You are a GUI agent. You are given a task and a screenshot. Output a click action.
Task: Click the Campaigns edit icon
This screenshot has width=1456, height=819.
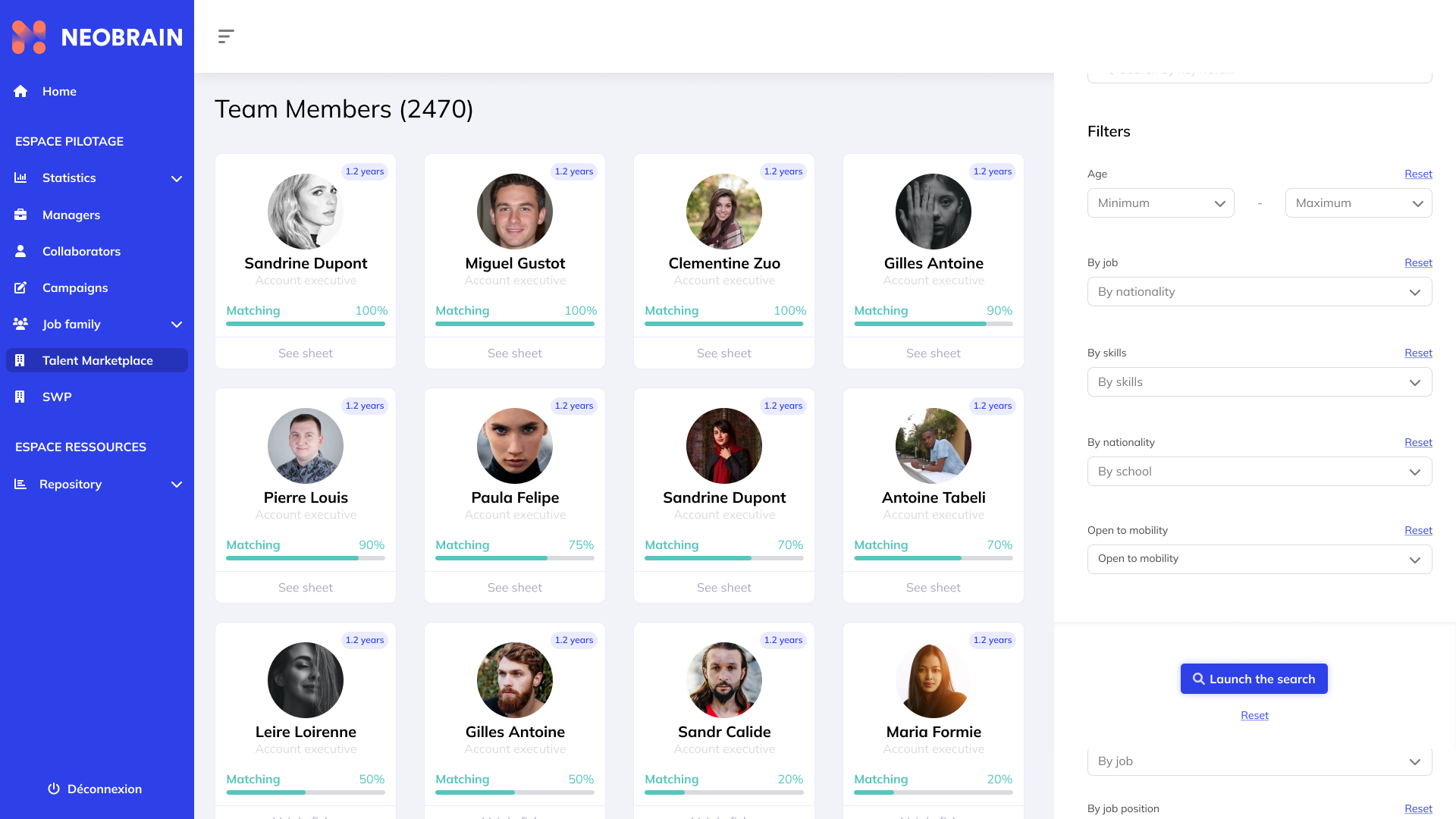[20, 287]
